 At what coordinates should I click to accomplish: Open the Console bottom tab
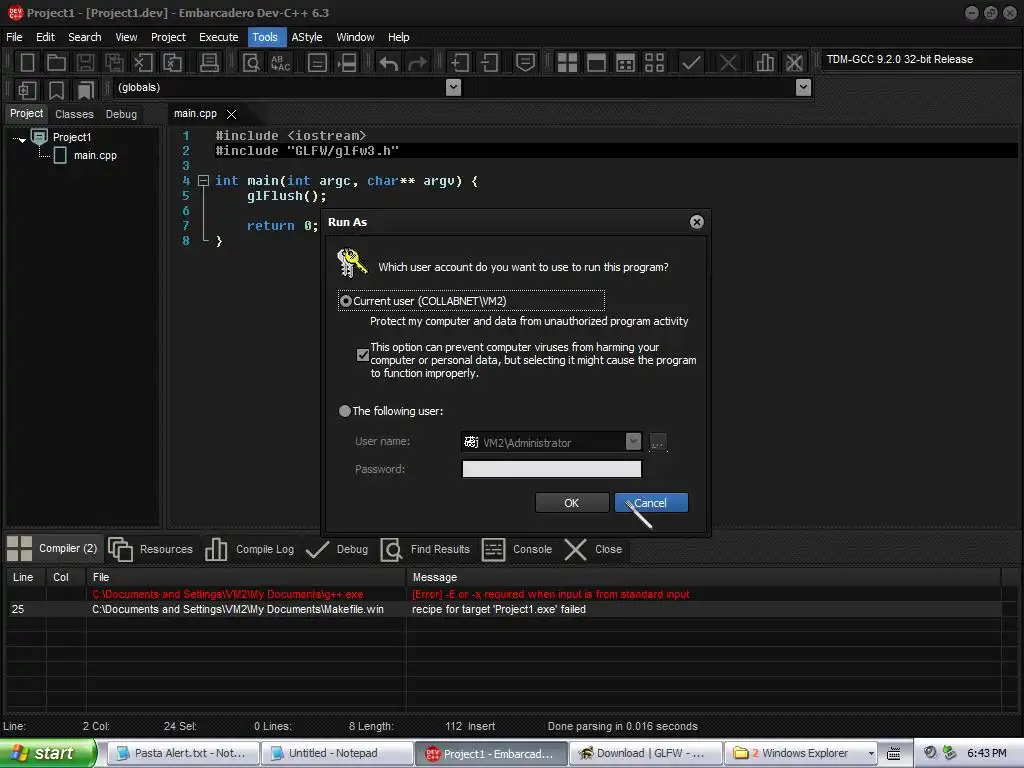point(517,549)
